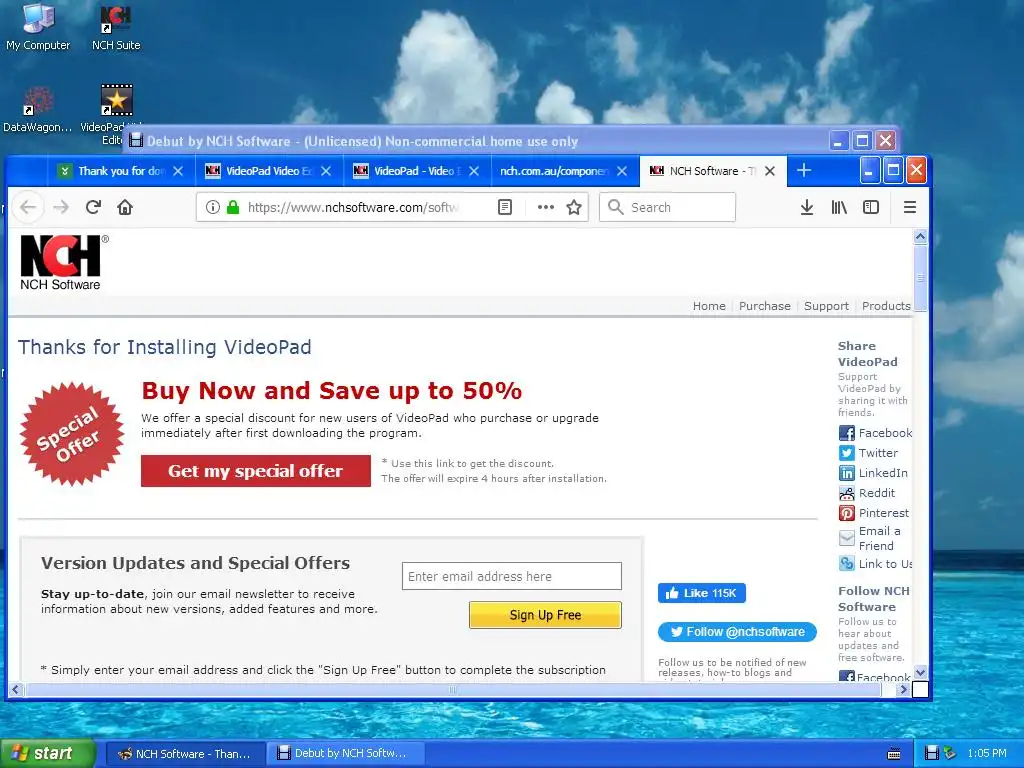
Task: Click the Windows start button
Action: point(48,754)
